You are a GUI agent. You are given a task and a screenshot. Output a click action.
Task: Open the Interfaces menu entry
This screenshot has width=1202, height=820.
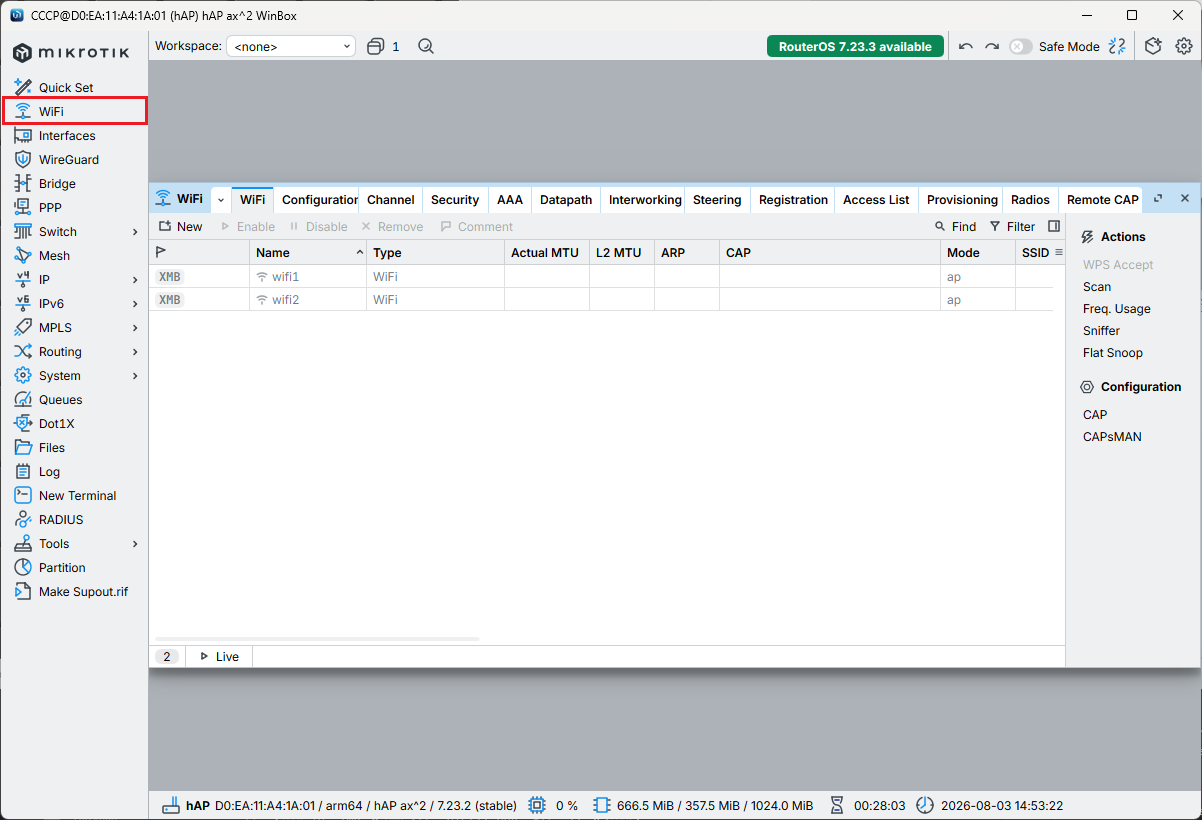67,135
